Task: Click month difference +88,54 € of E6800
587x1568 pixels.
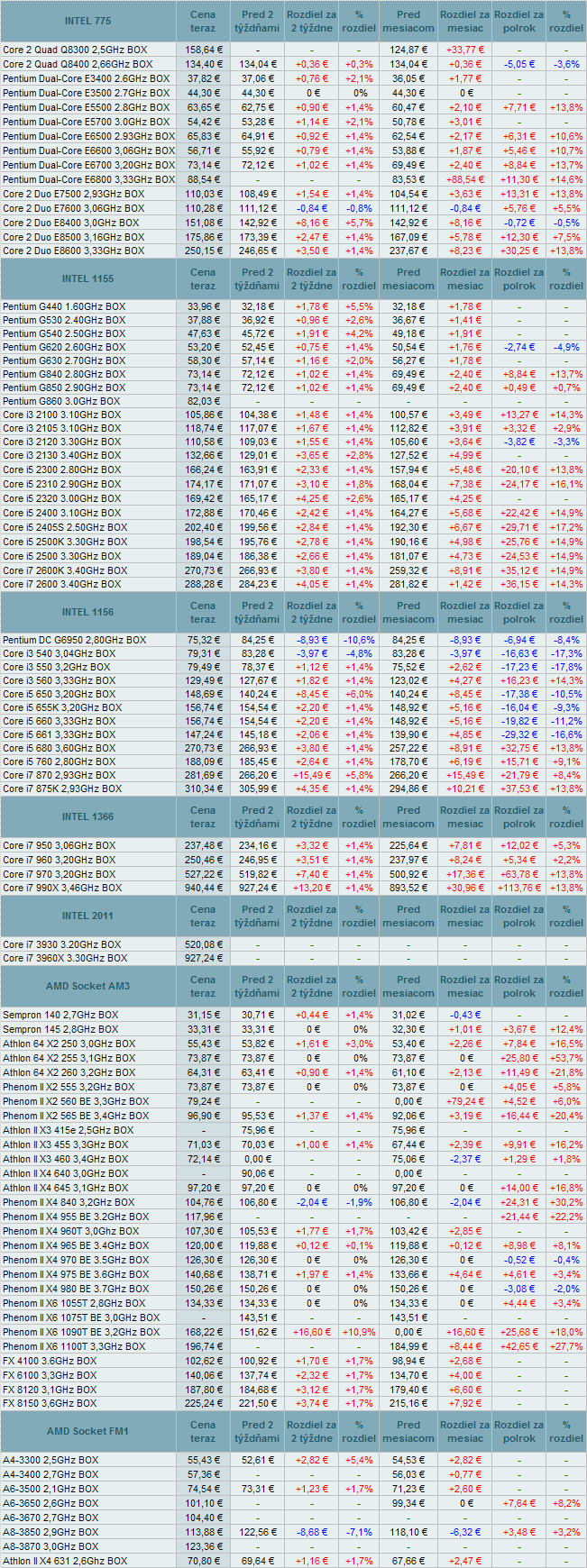Action: 465,179
